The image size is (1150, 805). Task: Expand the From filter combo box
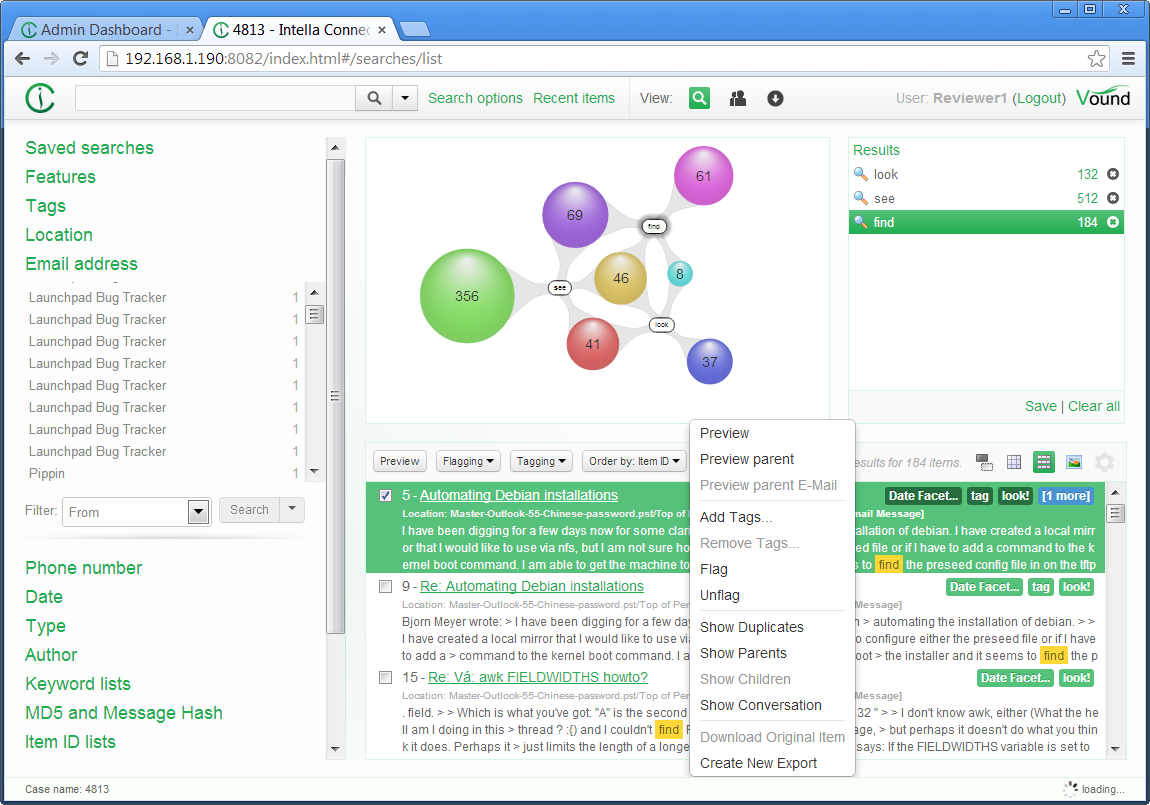pyautogui.click(x=197, y=512)
